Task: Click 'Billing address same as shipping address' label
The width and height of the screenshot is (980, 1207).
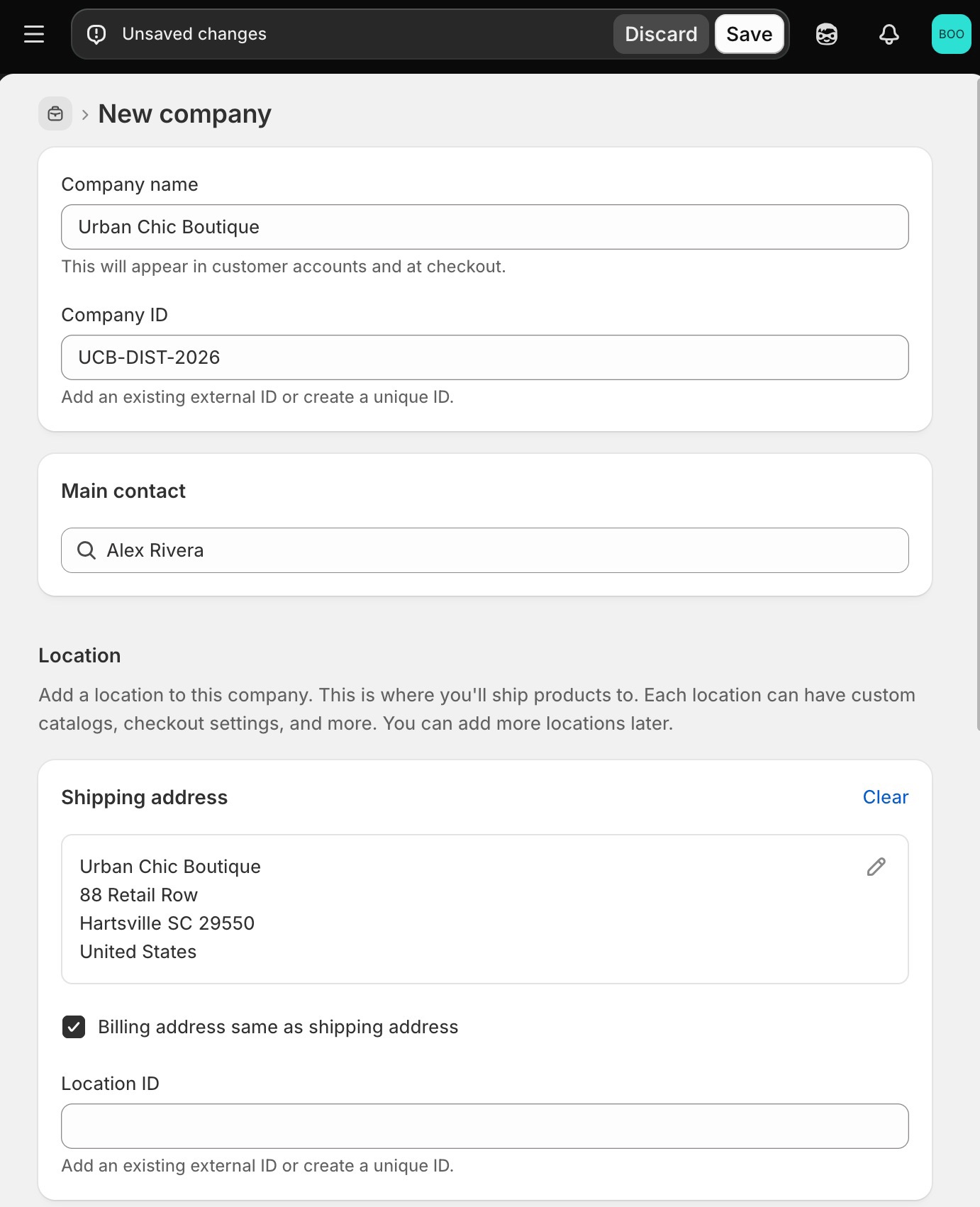Action: [278, 1027]
